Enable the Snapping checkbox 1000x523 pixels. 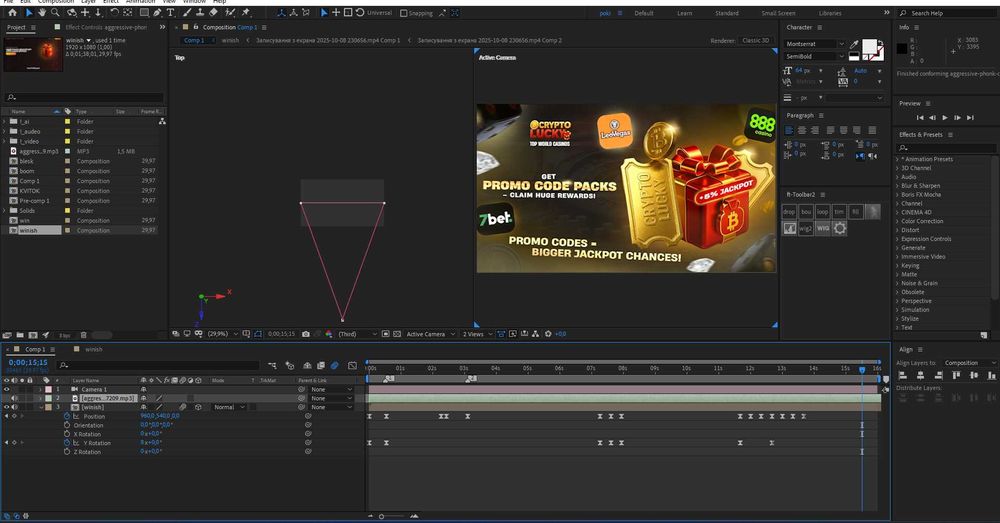403,13
